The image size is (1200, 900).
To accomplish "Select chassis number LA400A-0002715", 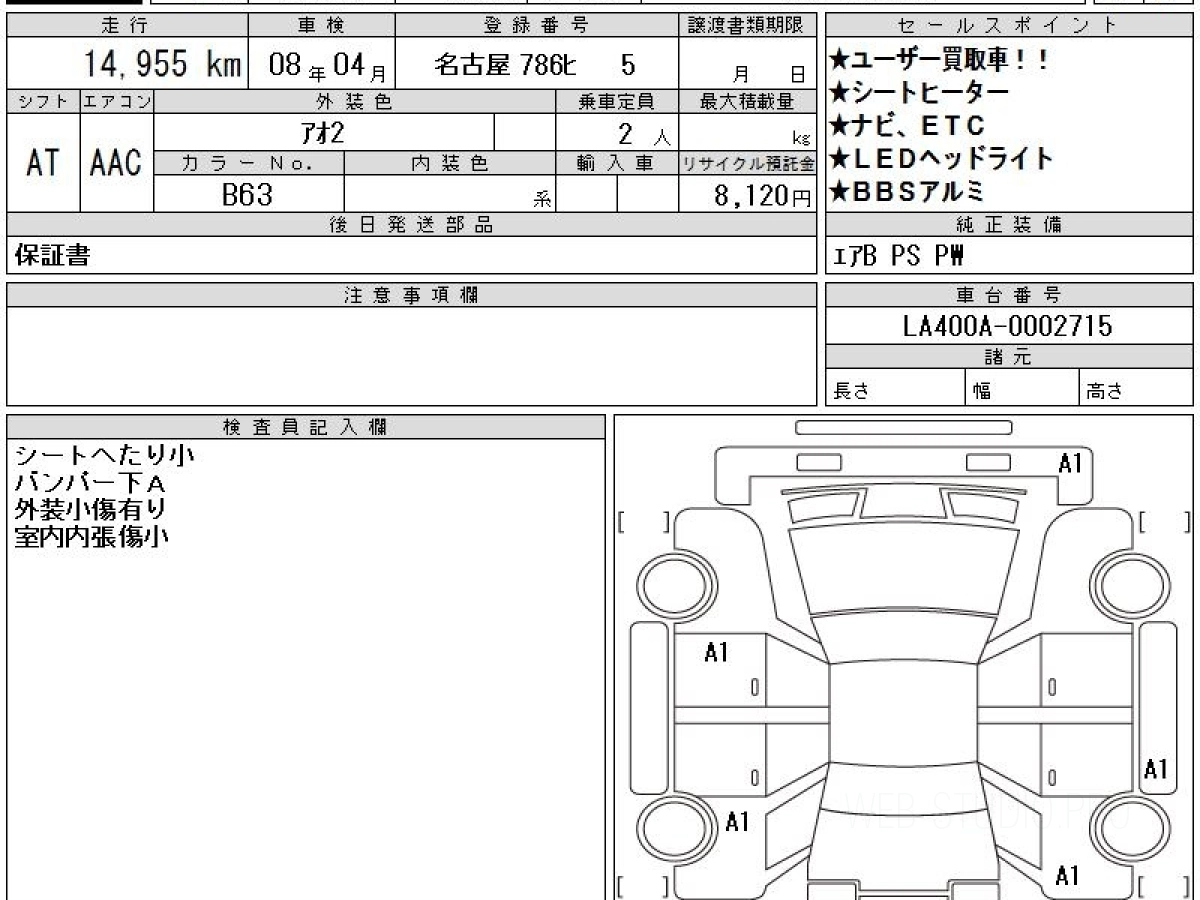I will (1007, 326).
